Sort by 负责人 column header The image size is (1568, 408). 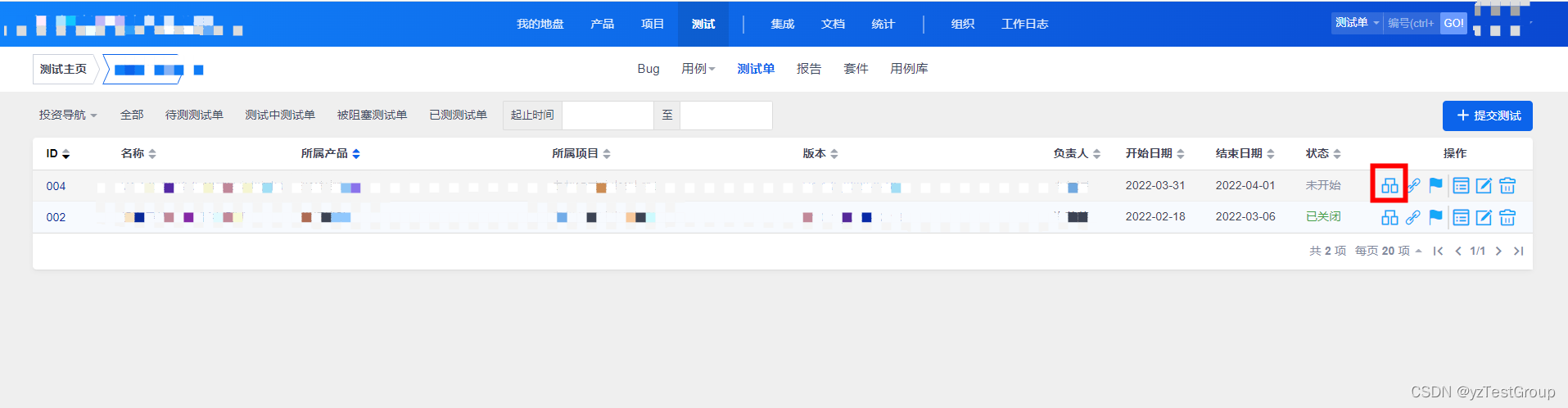[x=1077, y=153]
